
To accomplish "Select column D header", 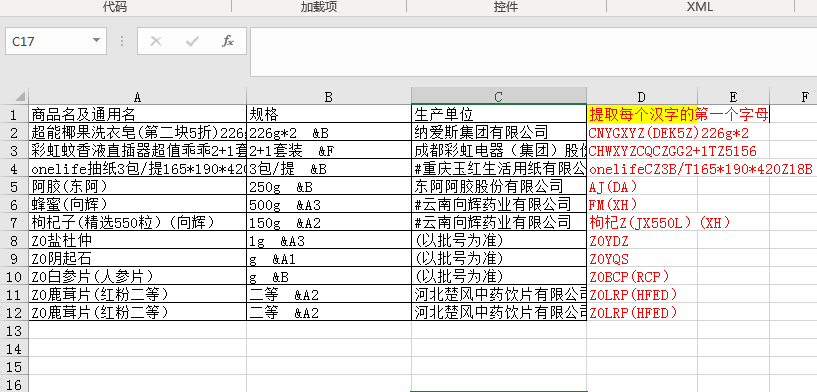I will coord(642,96).
